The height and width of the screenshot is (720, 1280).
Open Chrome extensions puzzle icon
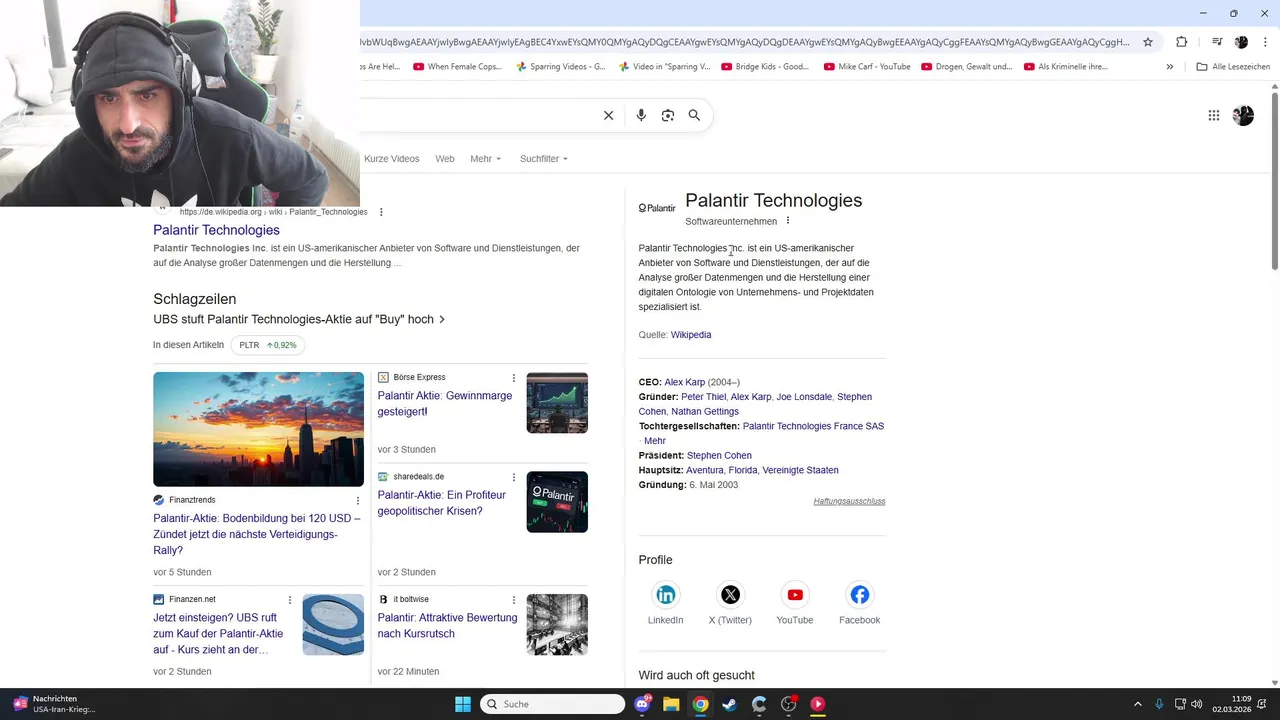coord(1182,42)
